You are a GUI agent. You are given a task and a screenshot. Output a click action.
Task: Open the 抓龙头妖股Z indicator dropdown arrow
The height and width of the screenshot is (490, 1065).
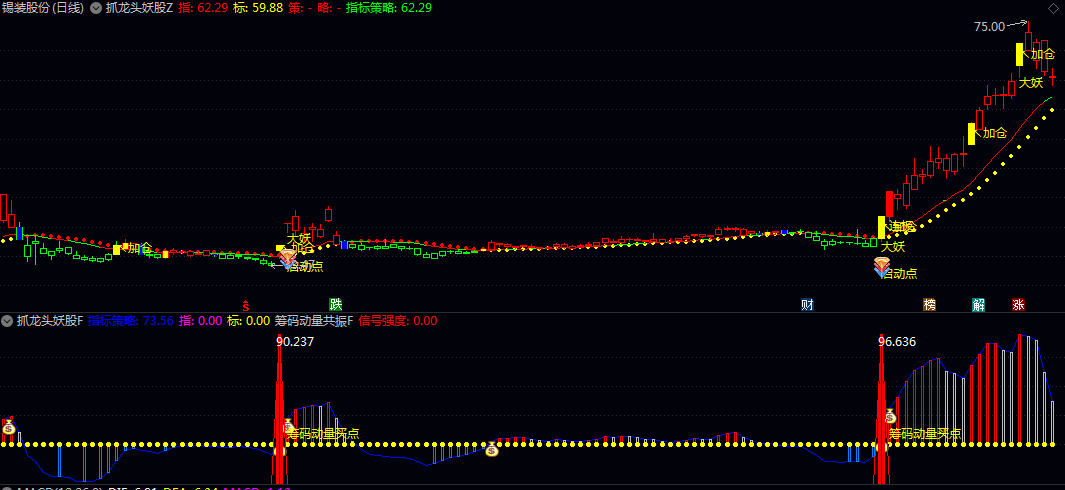click(x=96, y=8)
